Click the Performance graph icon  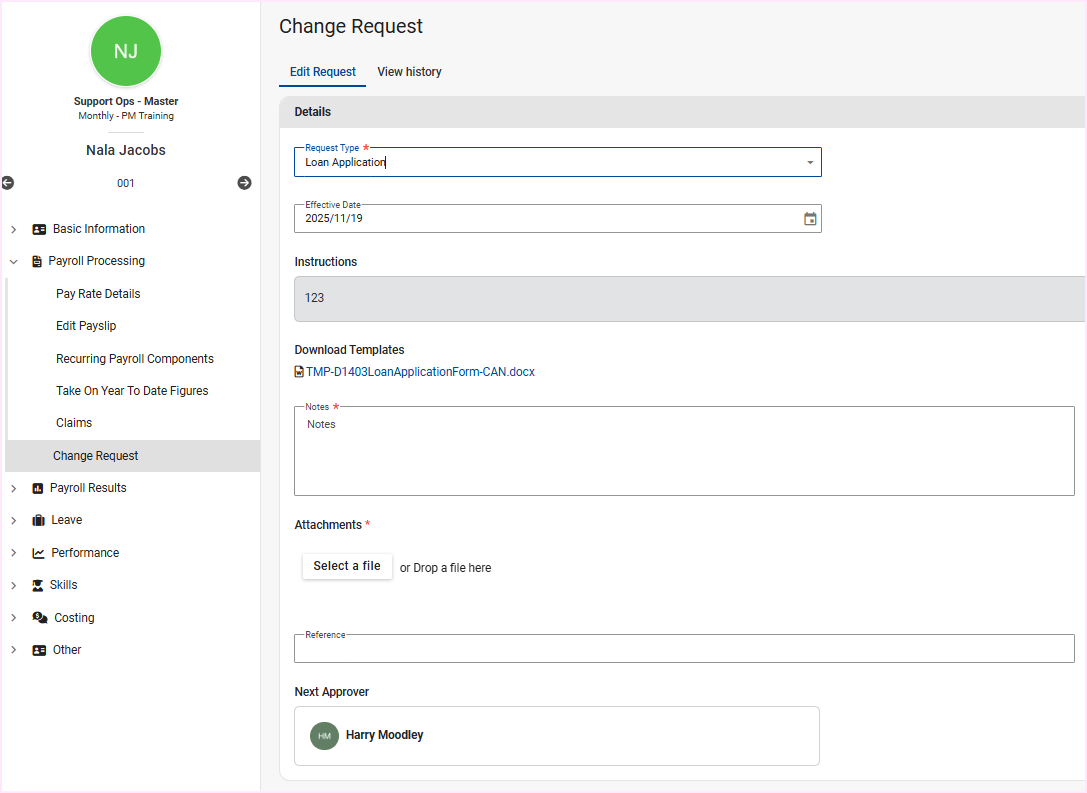38,553
